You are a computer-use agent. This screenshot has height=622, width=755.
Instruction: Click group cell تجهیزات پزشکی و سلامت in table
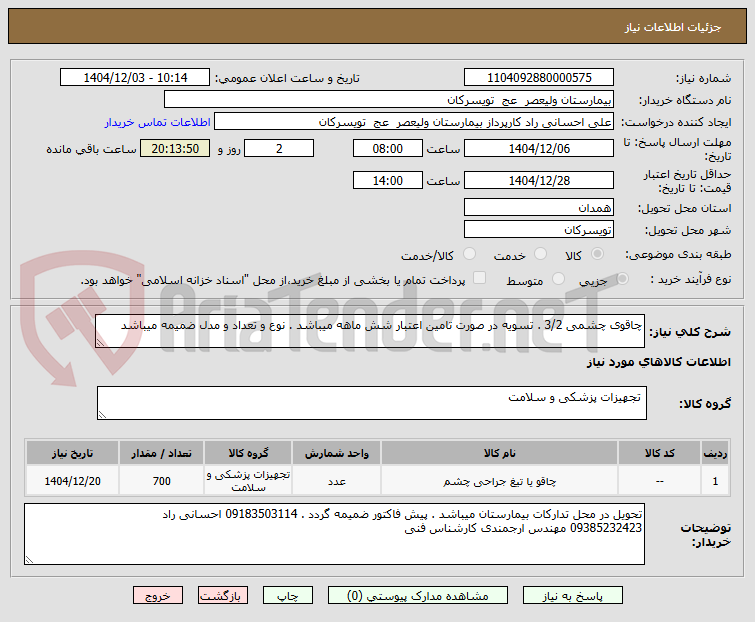pos(248,481)
